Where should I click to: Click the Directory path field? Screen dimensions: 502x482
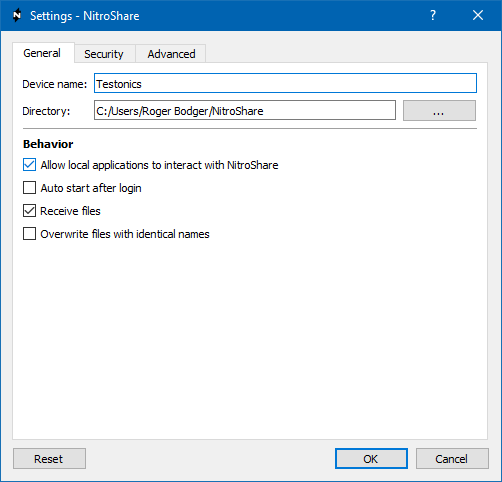pos(245,110)
